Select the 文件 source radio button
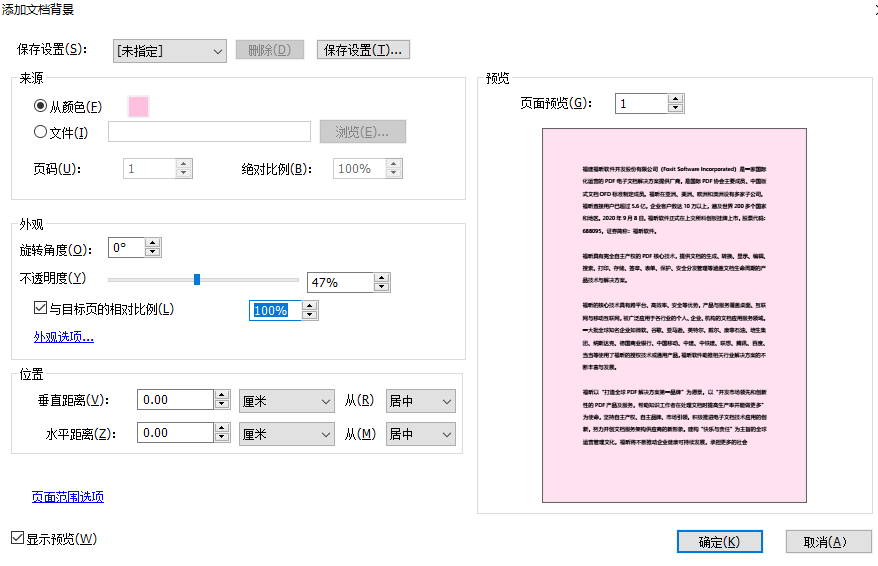Viewport: 878px width, 566px height. (x=41, y=132)
